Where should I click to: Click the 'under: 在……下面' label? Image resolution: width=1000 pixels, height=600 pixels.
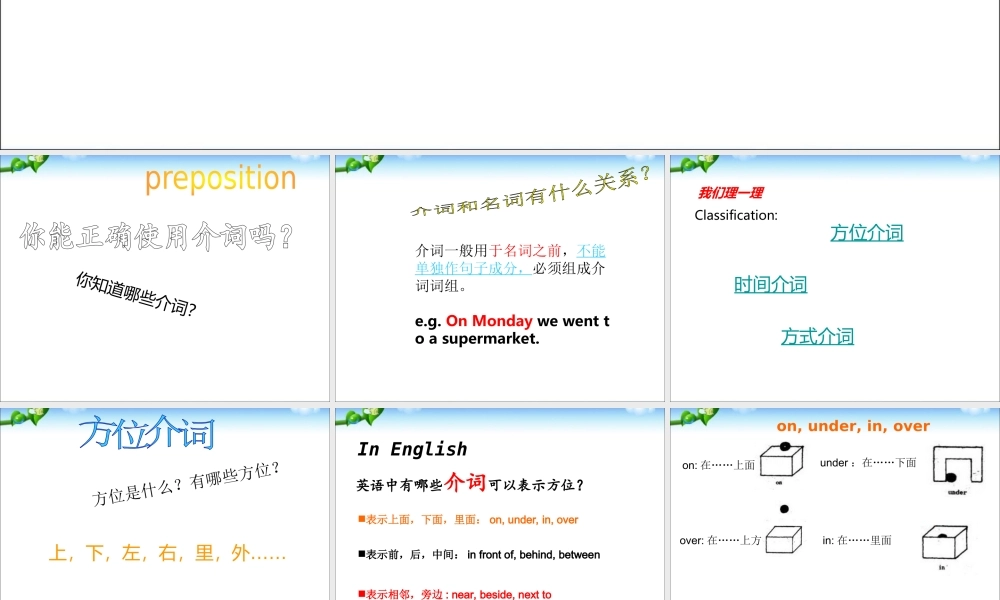tap(868, 463)
